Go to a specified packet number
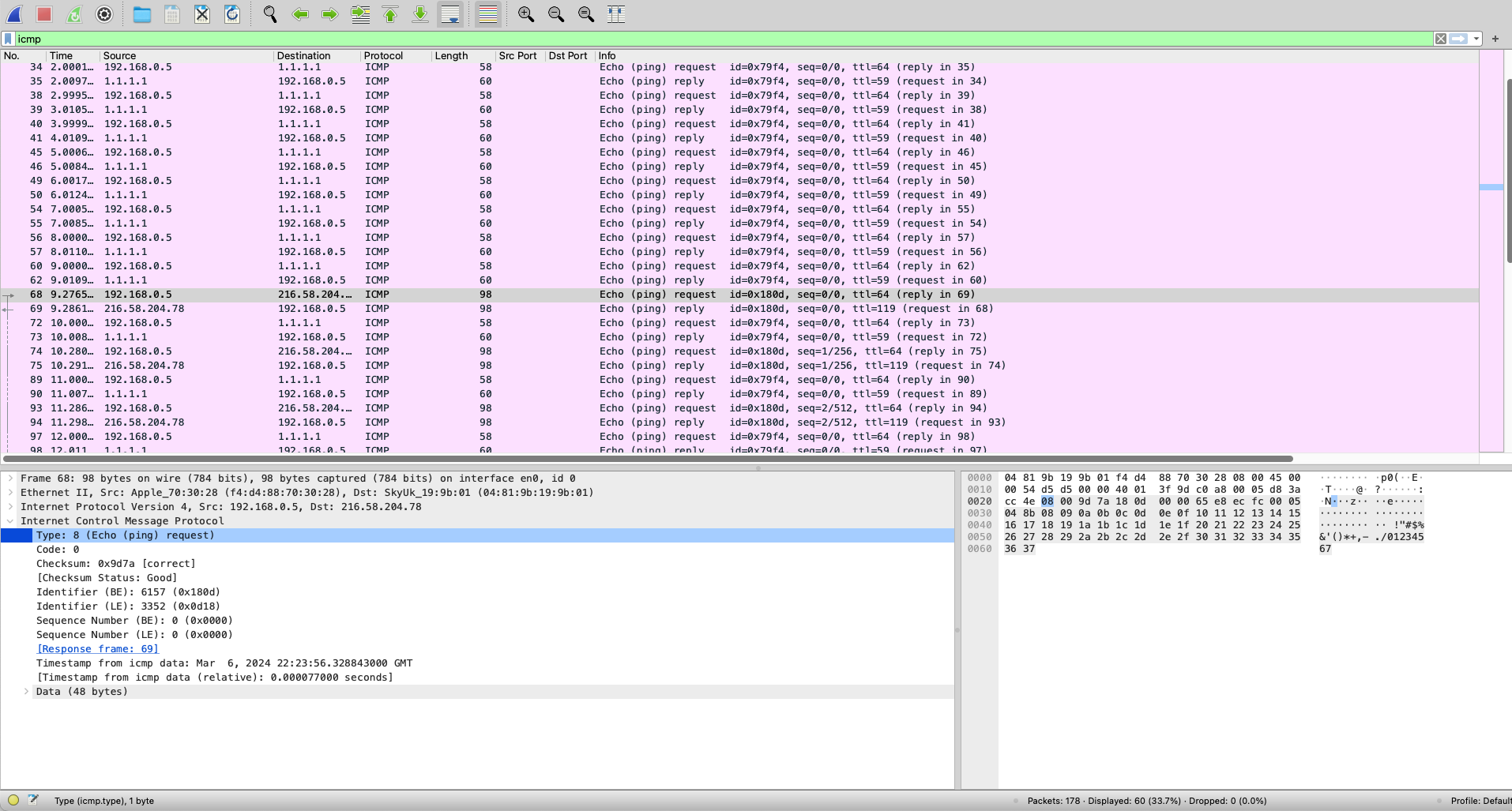The width and height of the screenshot is (1512, 811). pos(360,14)
